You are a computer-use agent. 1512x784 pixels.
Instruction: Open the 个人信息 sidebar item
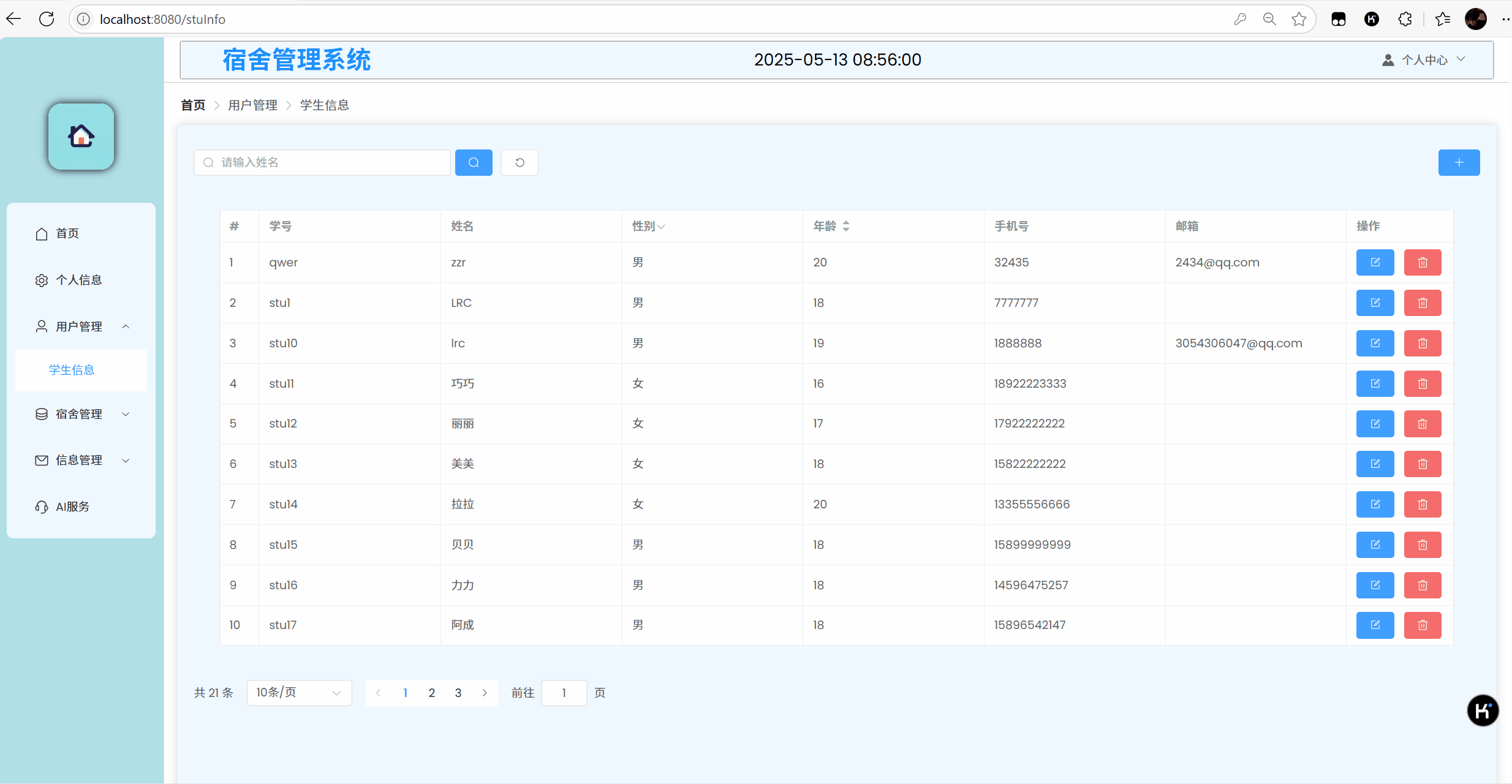[78, 280]
